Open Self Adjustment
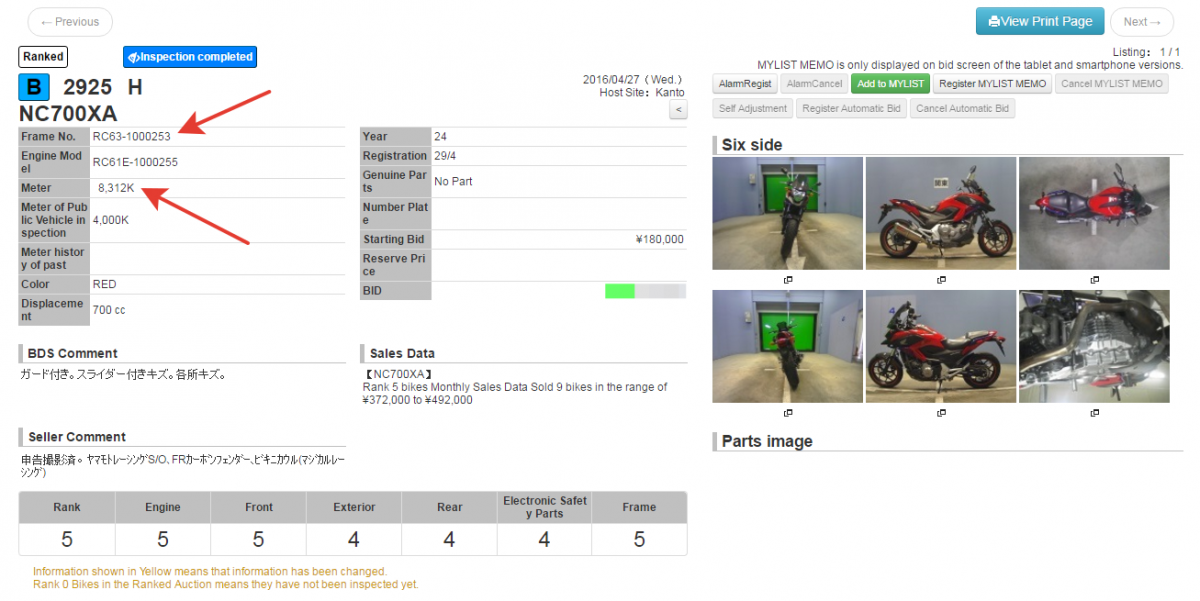This screenshot has height=601, width=1200. click(x=753, y=108)
